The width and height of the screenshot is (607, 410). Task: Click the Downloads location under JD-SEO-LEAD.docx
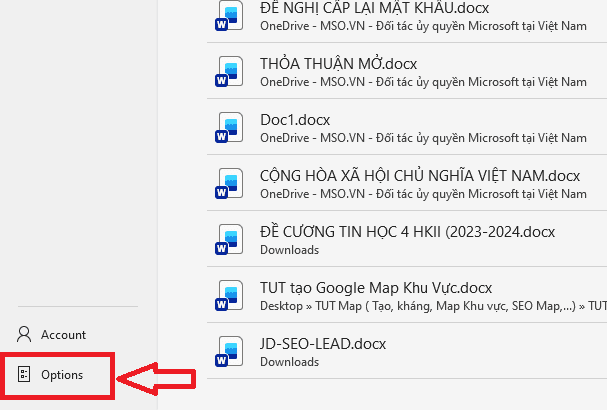coord(289,361)
